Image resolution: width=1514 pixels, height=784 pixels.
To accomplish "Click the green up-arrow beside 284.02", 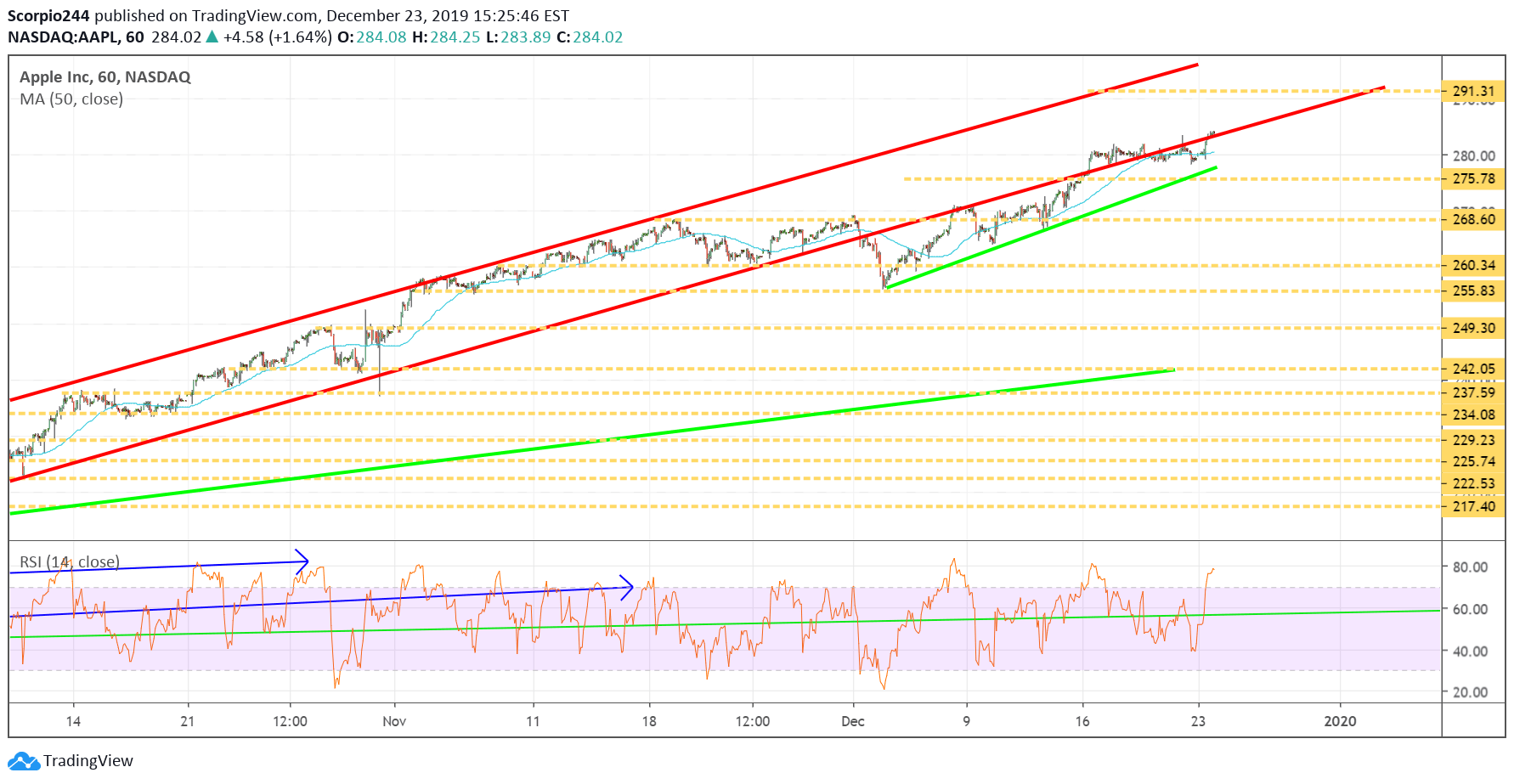I will pyautogui.click(x=212, y=37).
